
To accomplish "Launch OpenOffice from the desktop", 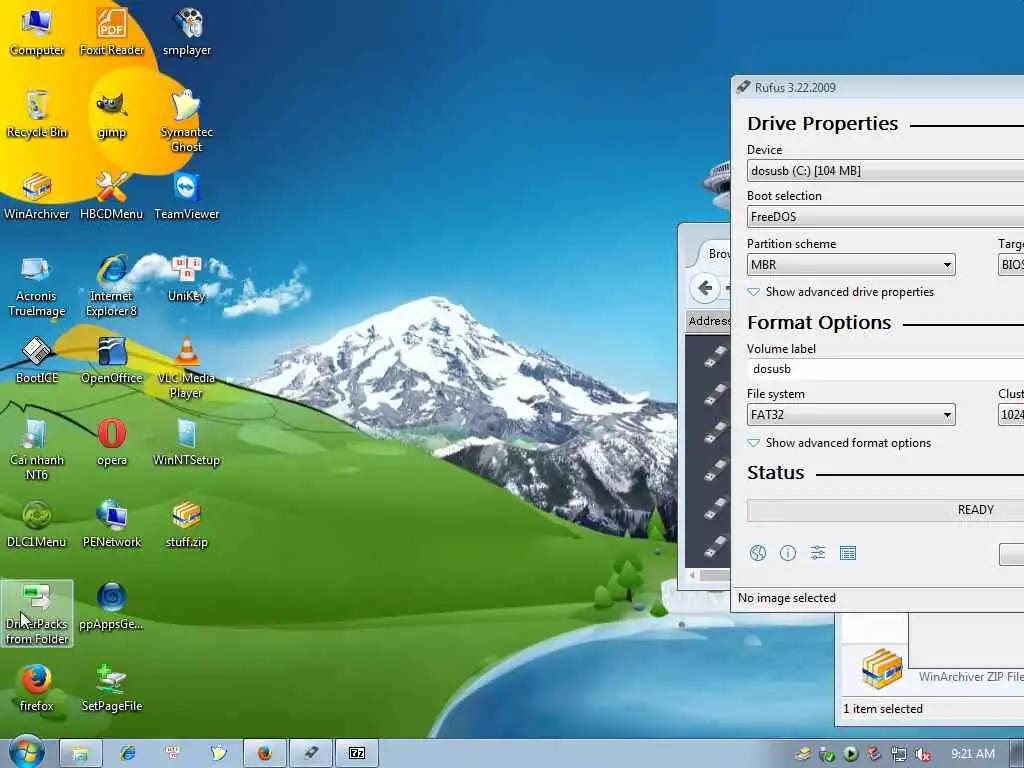I will point(112,360).
